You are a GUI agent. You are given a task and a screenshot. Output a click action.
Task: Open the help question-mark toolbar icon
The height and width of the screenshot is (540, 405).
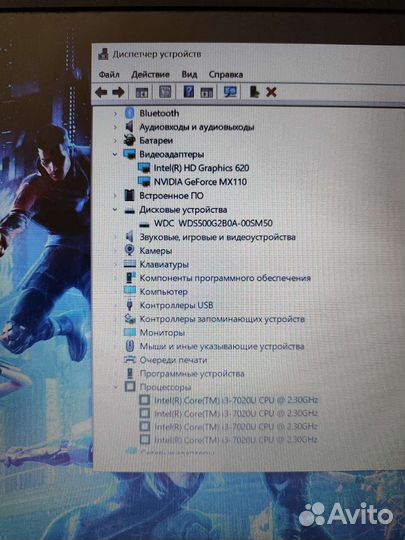click(x=188, y=92)
